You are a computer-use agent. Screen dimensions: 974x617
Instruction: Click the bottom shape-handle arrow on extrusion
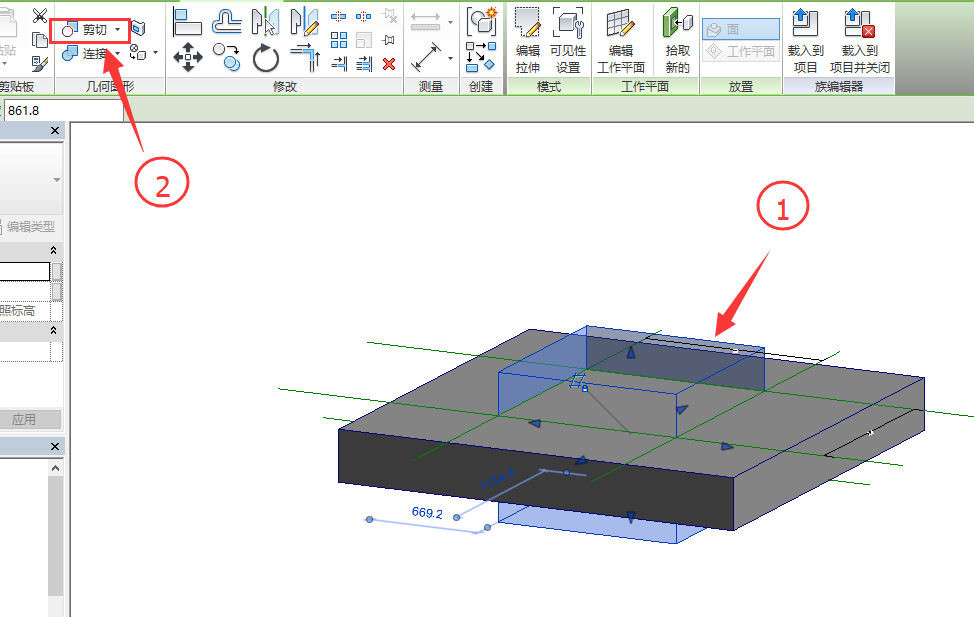coord(630,517)
